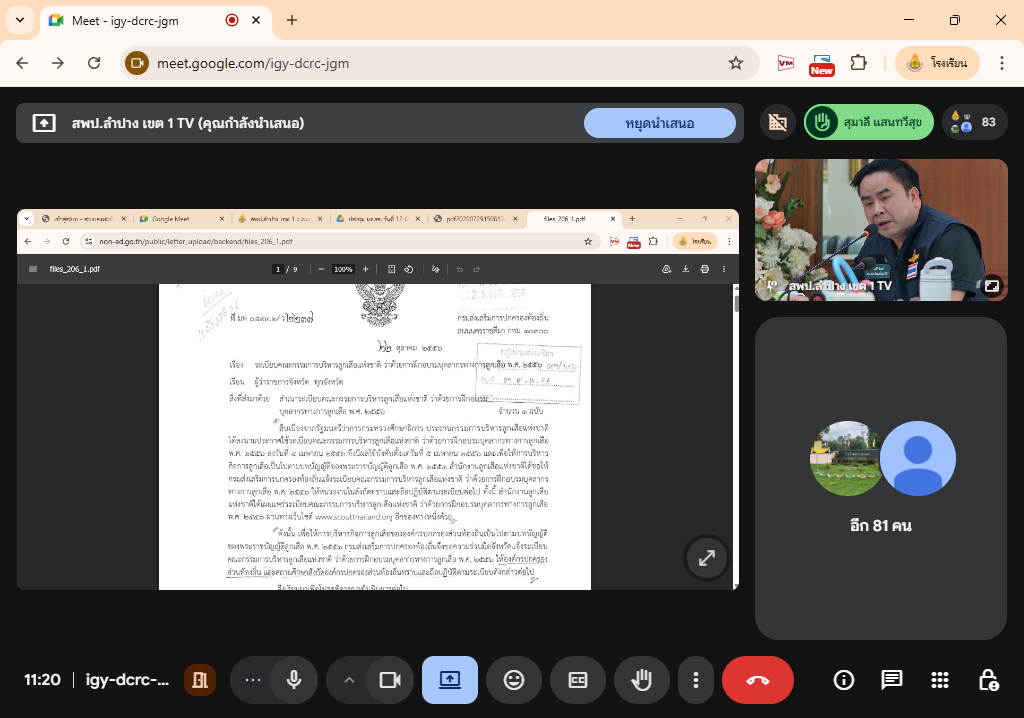The height and width of the screenshot is (718, 1024).
Task: Toggle closed captions in the call
Action: (x=578, y=680)
